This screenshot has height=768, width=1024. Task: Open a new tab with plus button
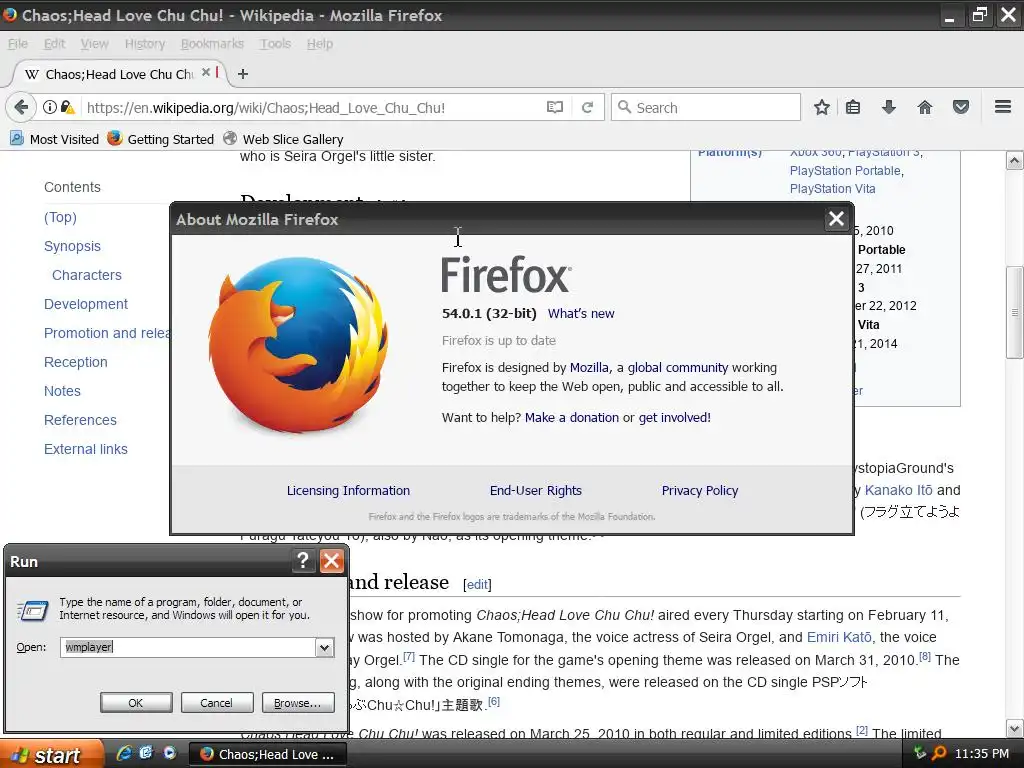243,74
